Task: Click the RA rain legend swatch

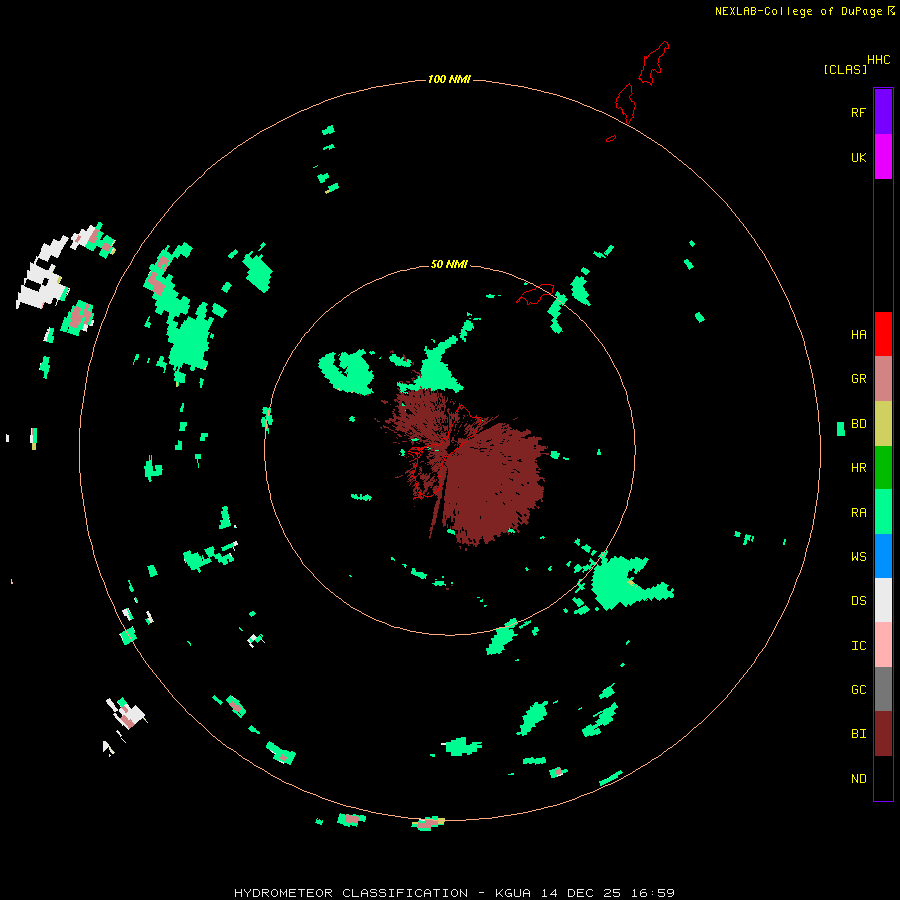Action: tap(883, 512)
